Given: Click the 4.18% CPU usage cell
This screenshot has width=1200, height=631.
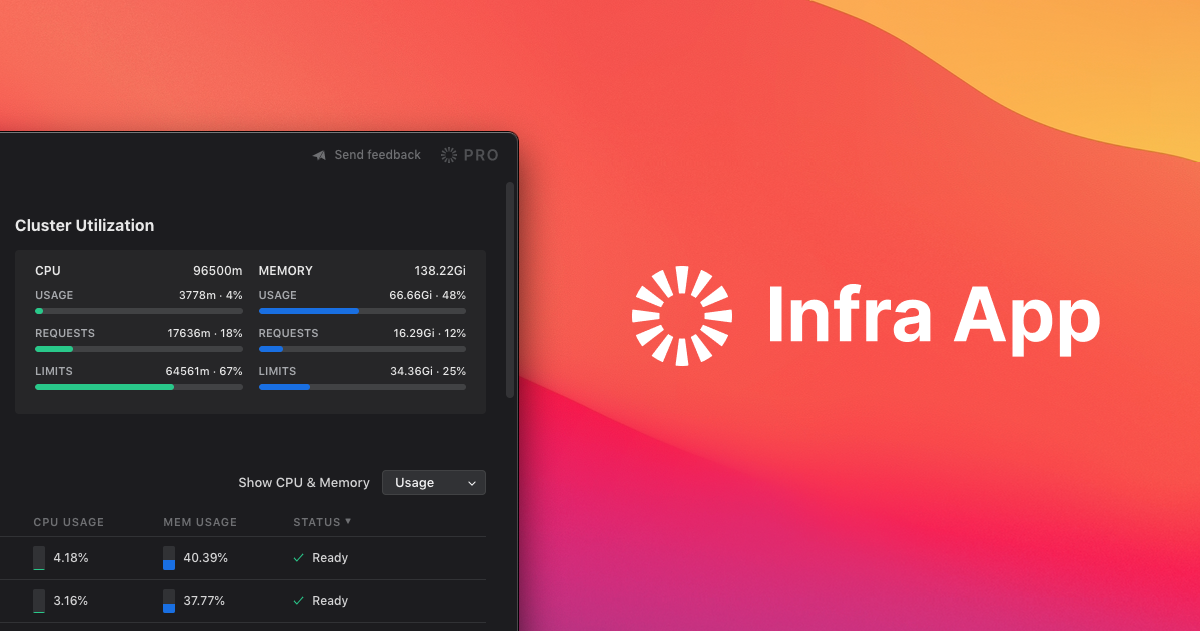Looking at the screenshot, I should click(71, 558).
